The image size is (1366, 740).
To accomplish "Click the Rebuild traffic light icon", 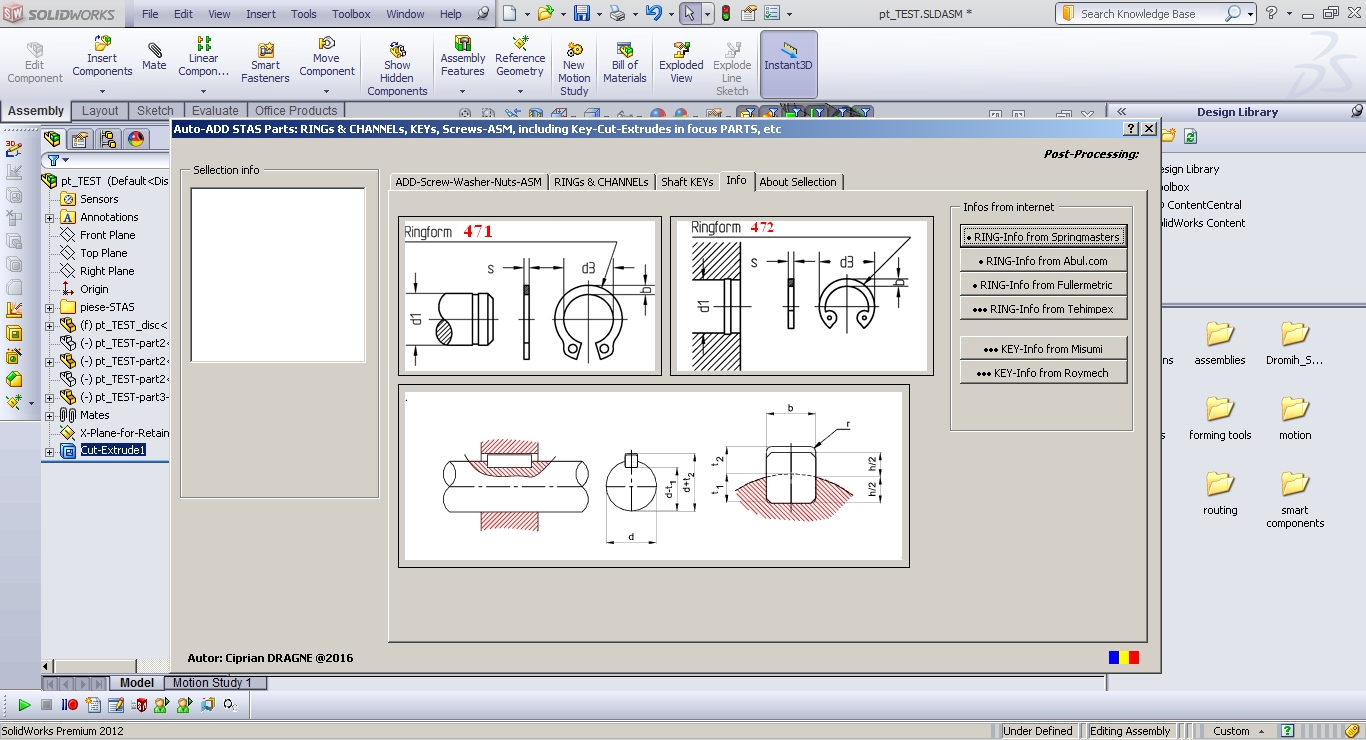I will (726, 14).
